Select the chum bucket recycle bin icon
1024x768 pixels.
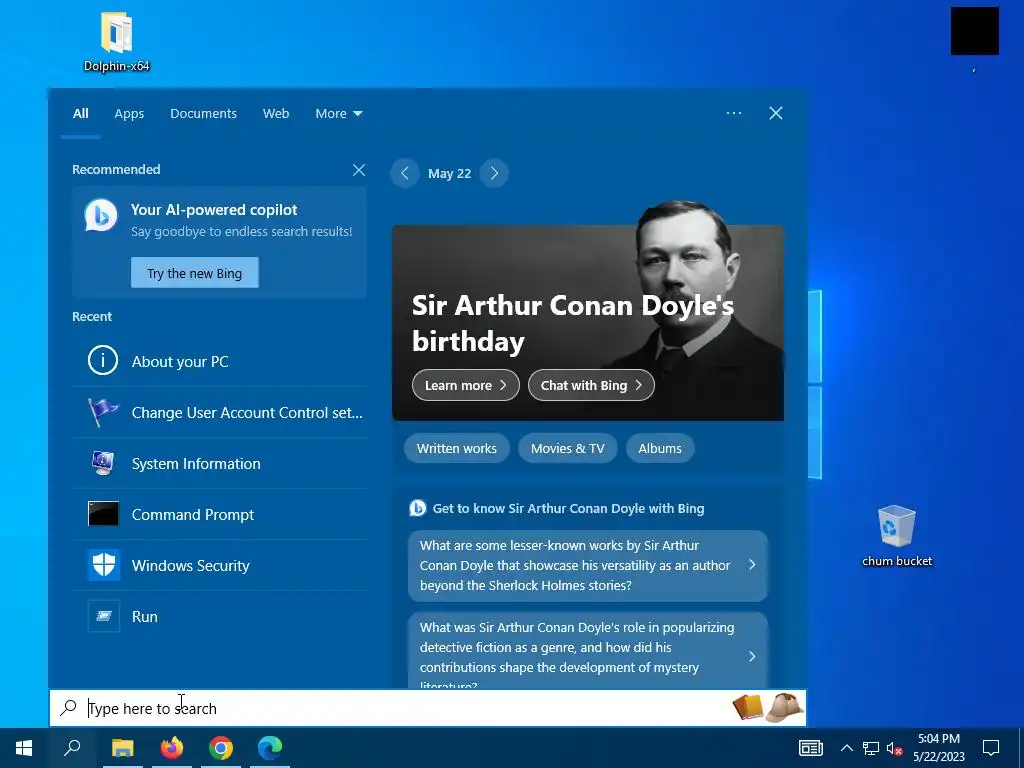pos(897,526)
